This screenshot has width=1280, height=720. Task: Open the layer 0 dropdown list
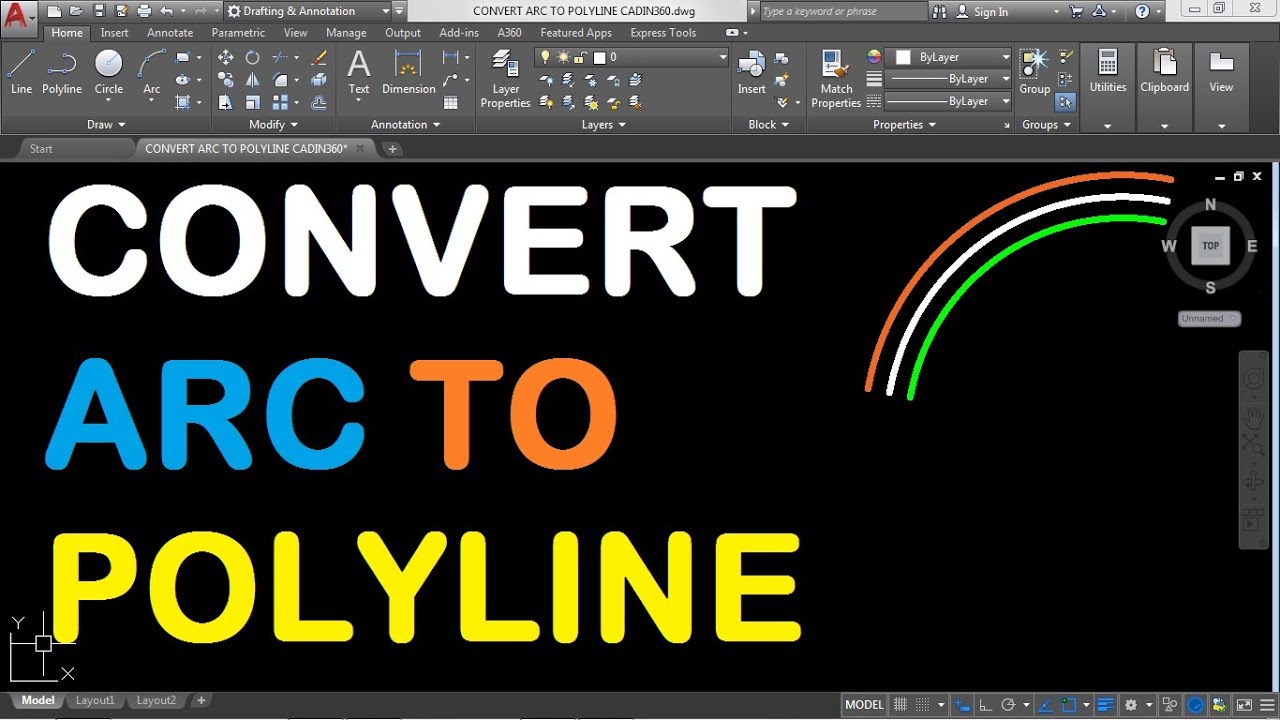point(631,57)
